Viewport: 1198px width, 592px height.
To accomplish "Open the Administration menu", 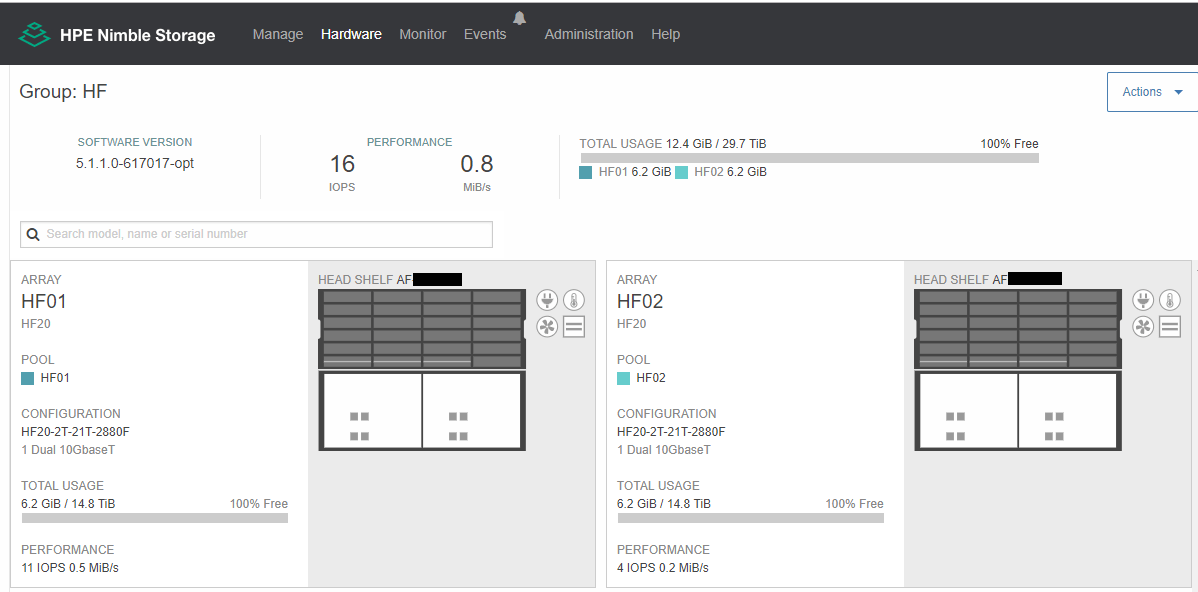I will (589, 34).
